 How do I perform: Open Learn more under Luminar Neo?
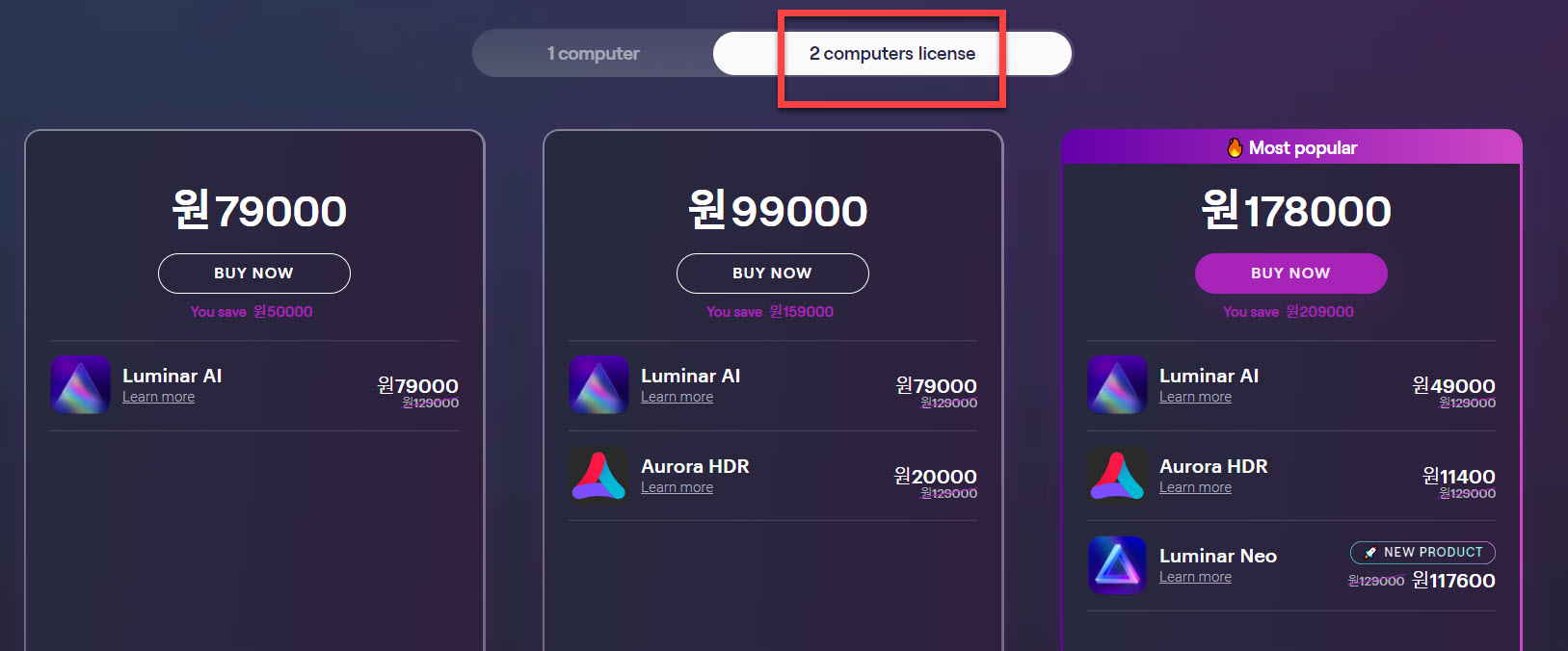pos(1196,577)
